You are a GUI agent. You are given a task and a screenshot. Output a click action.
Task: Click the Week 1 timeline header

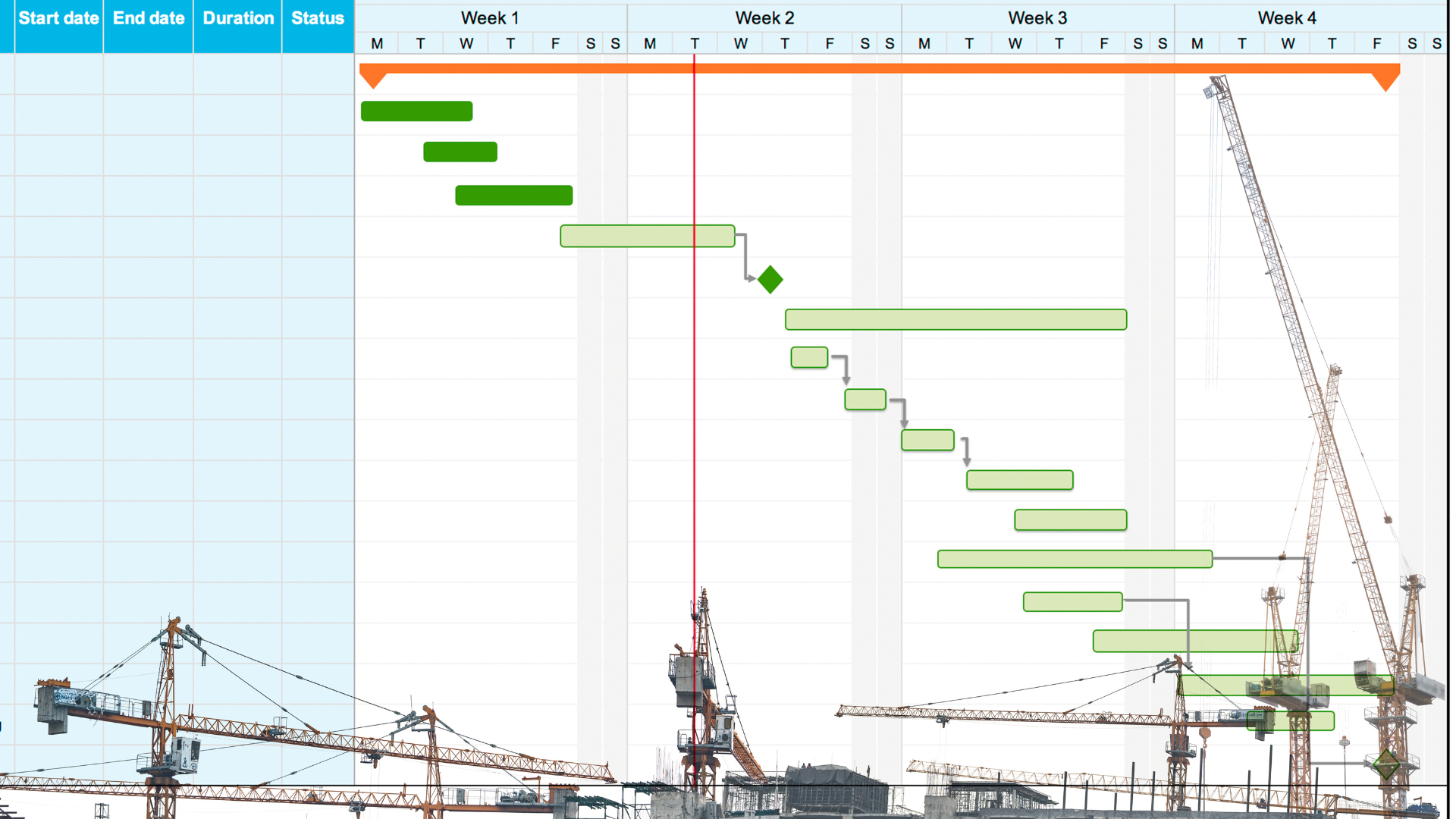pyautogui.click(x=490, y=18)
